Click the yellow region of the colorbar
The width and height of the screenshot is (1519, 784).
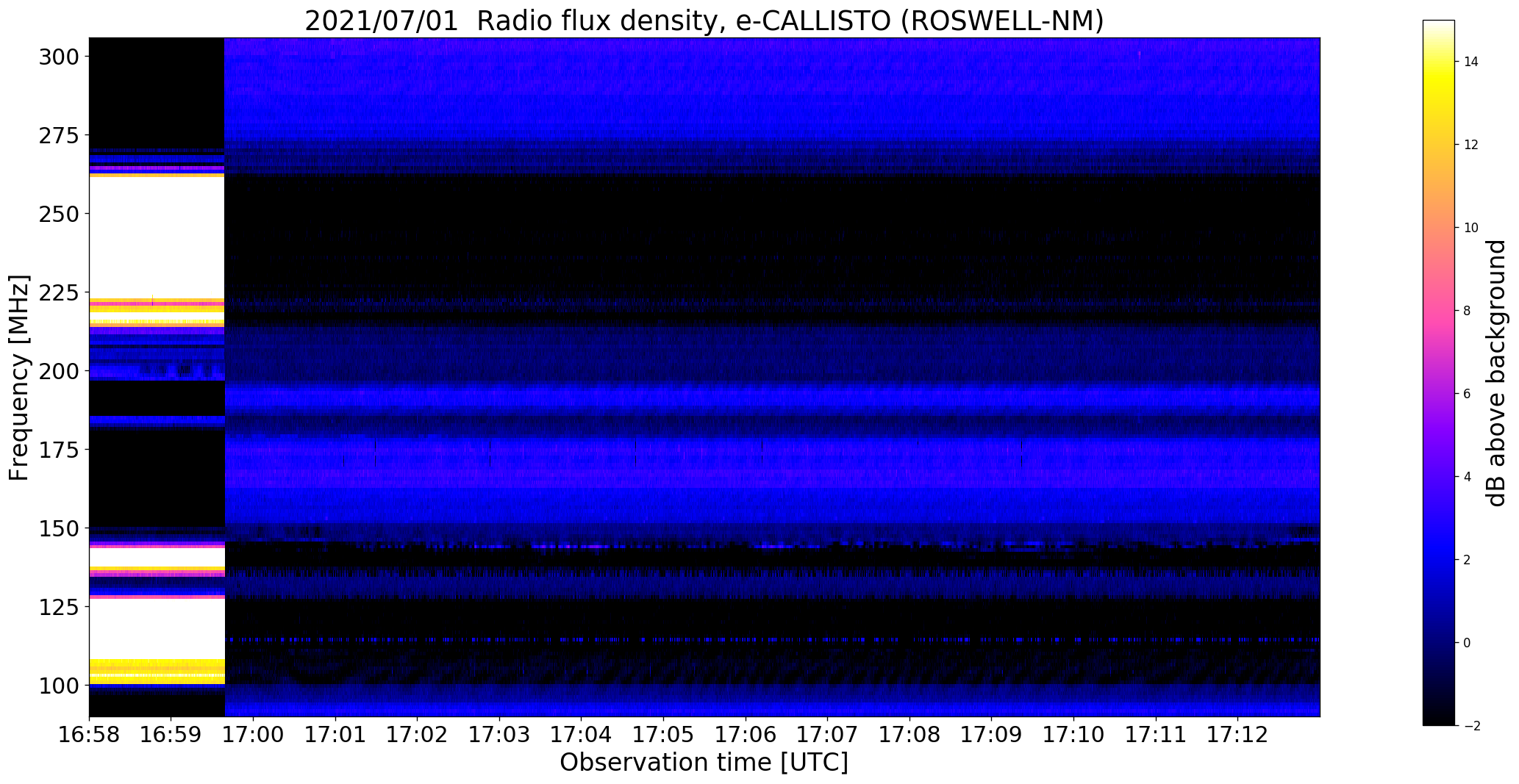[1439, 81]
